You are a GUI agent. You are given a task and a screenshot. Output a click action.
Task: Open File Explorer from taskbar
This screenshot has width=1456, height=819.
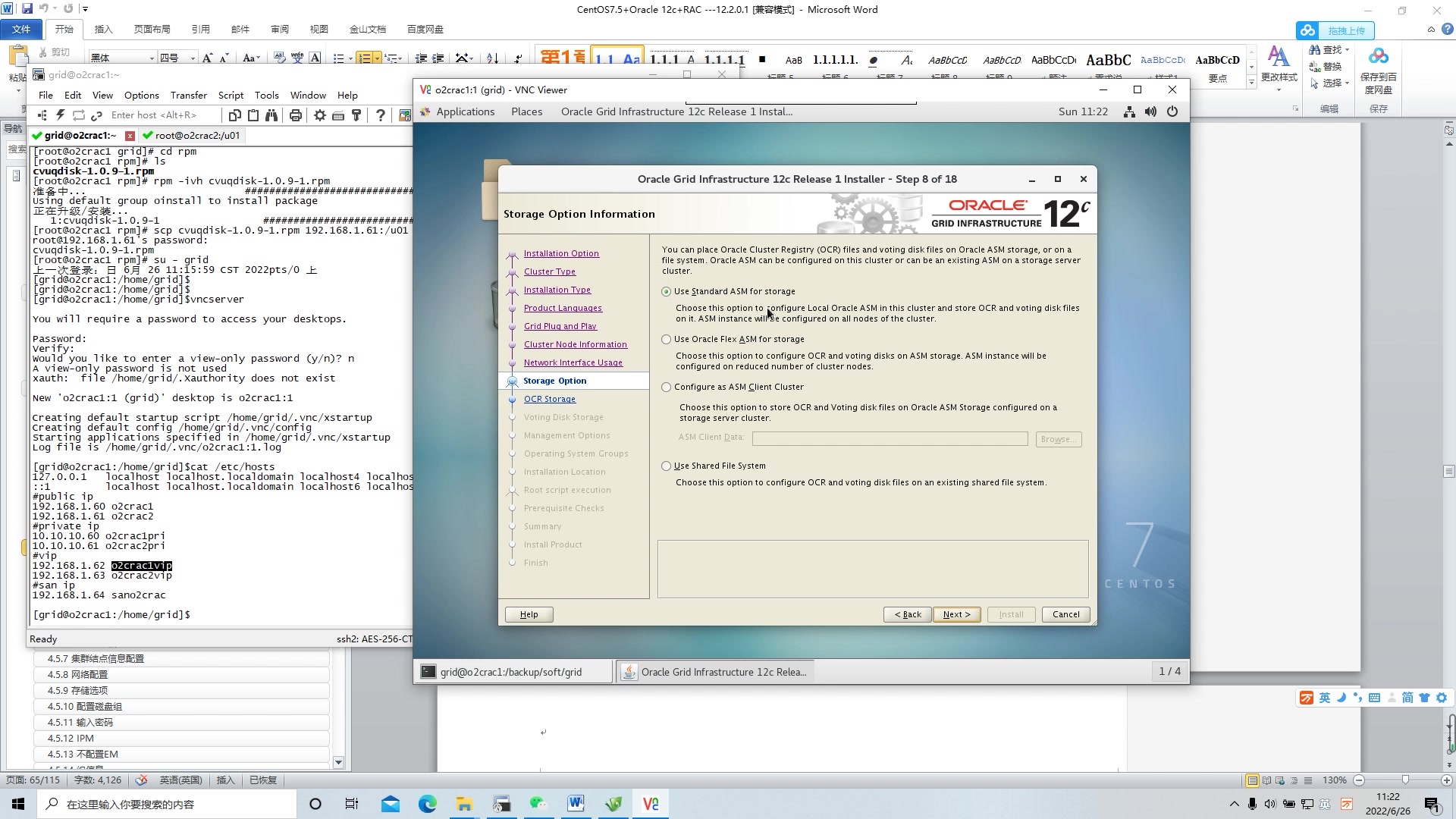coord(464,804)
